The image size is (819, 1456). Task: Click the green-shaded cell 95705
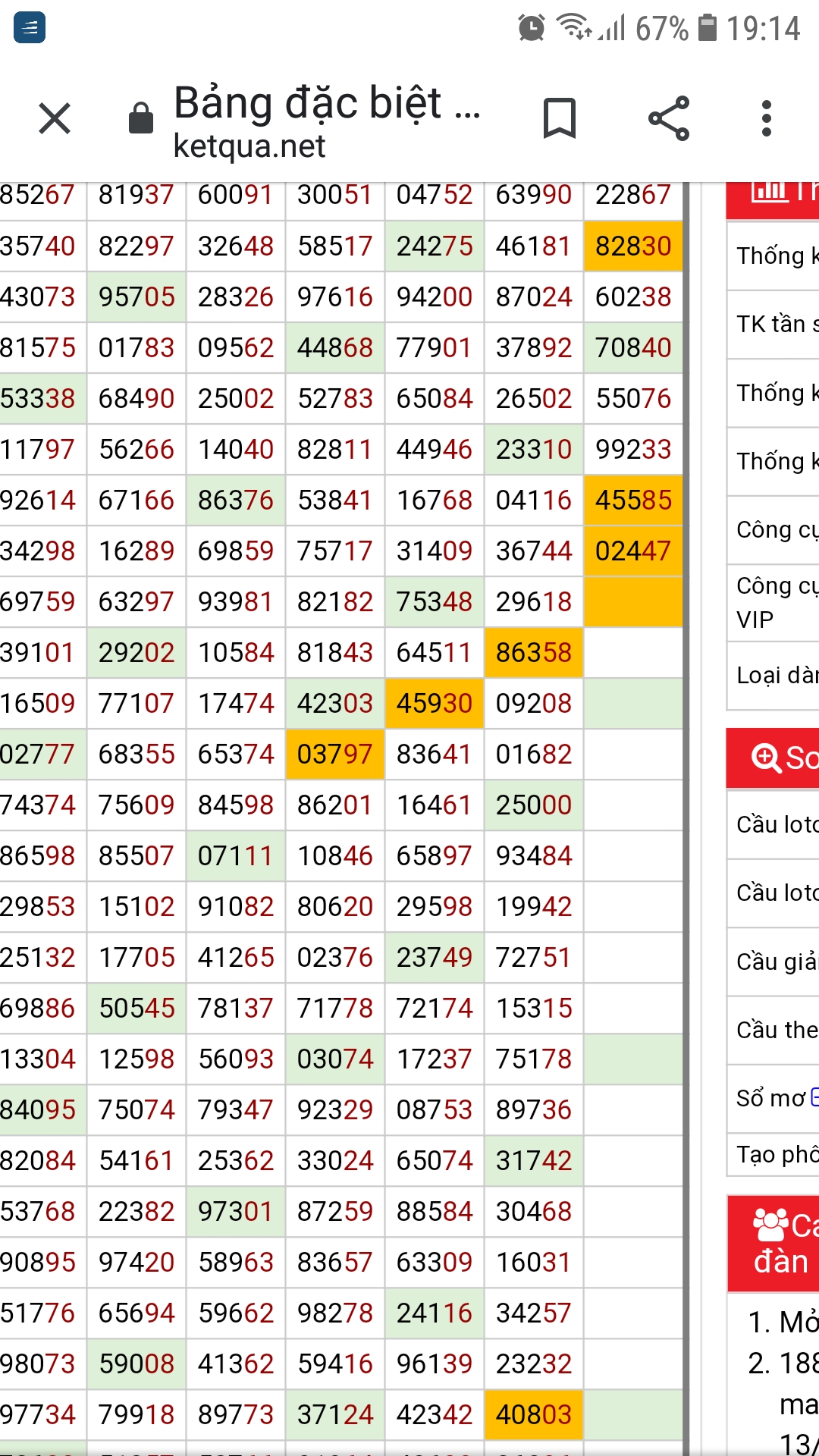(136, 297)
